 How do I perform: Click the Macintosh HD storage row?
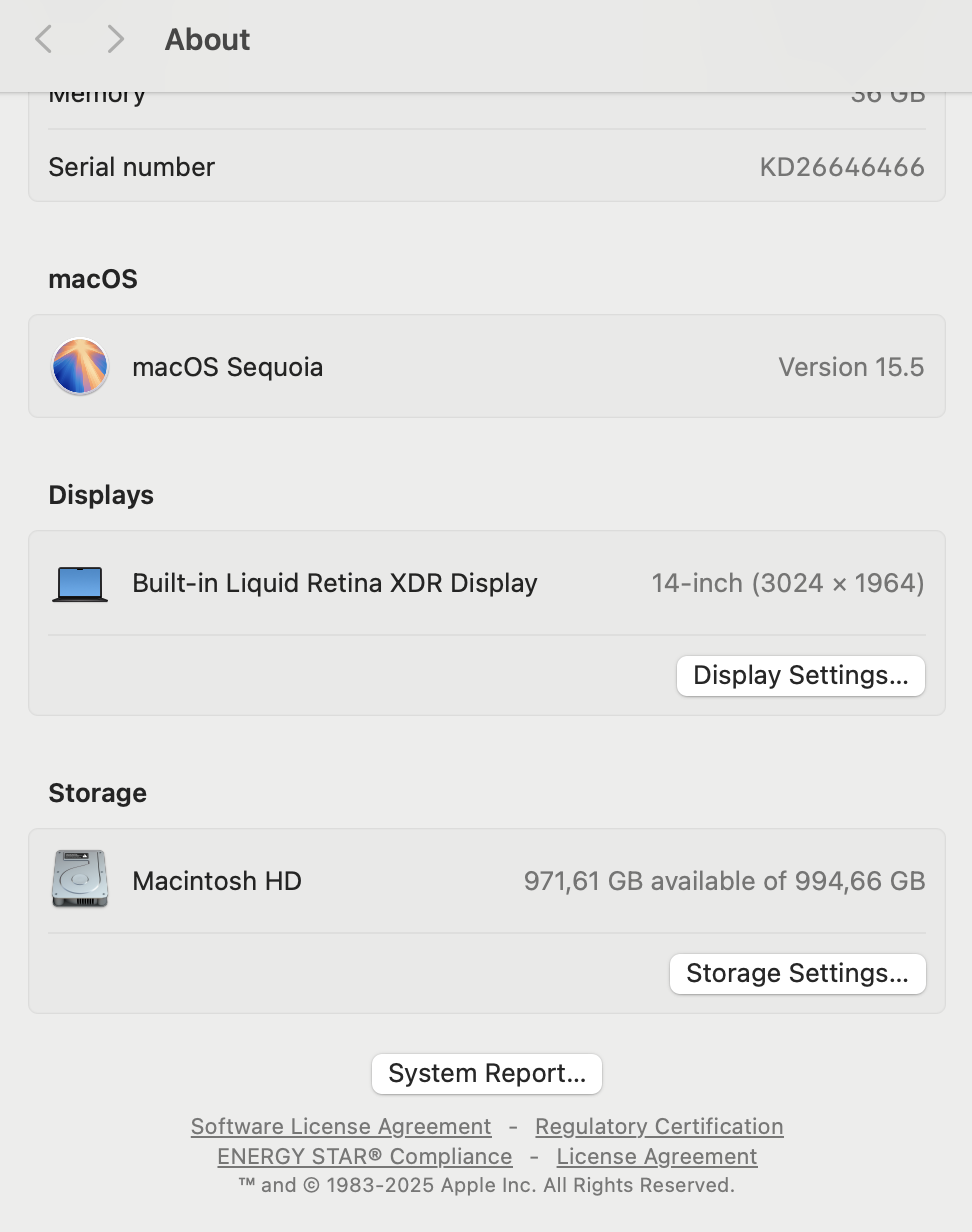point(486,880)
